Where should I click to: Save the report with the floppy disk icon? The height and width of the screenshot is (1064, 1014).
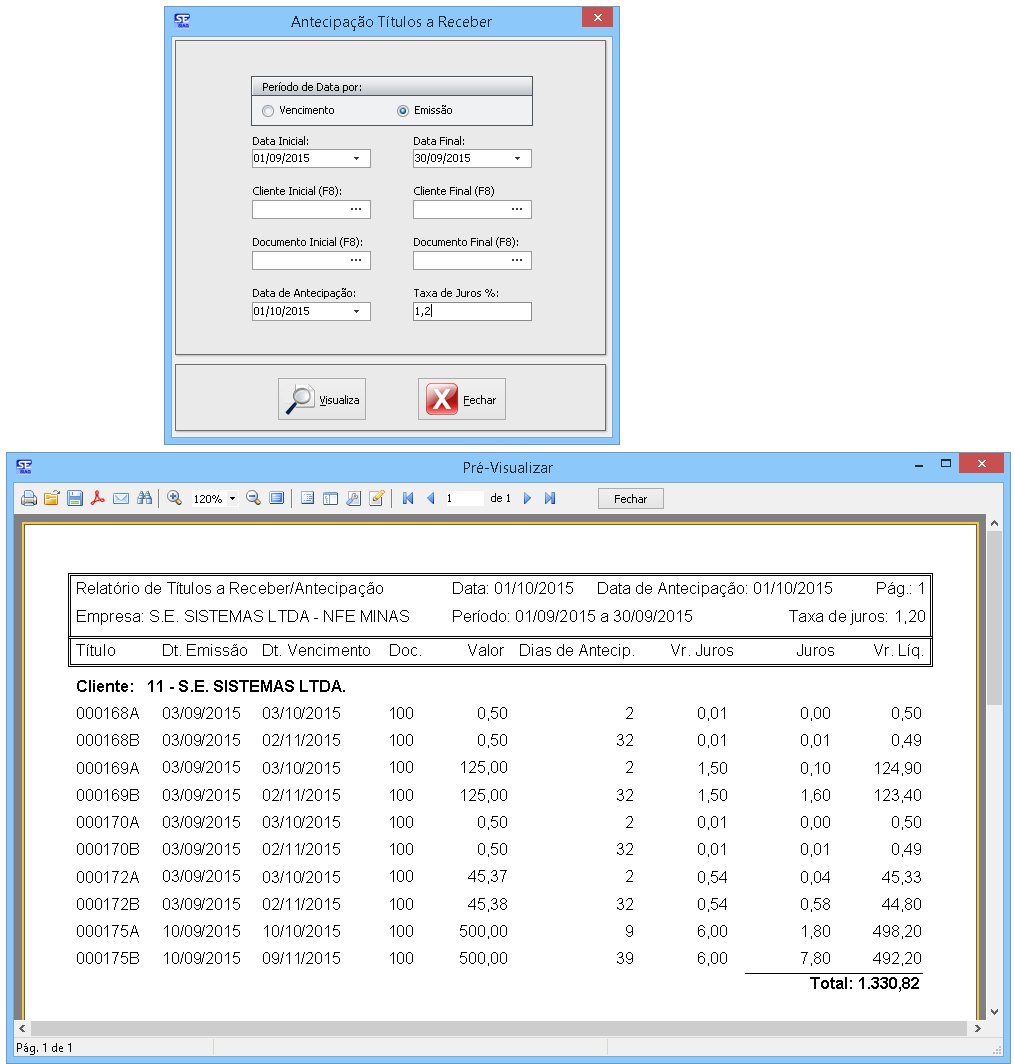click(x=75, y=498)
